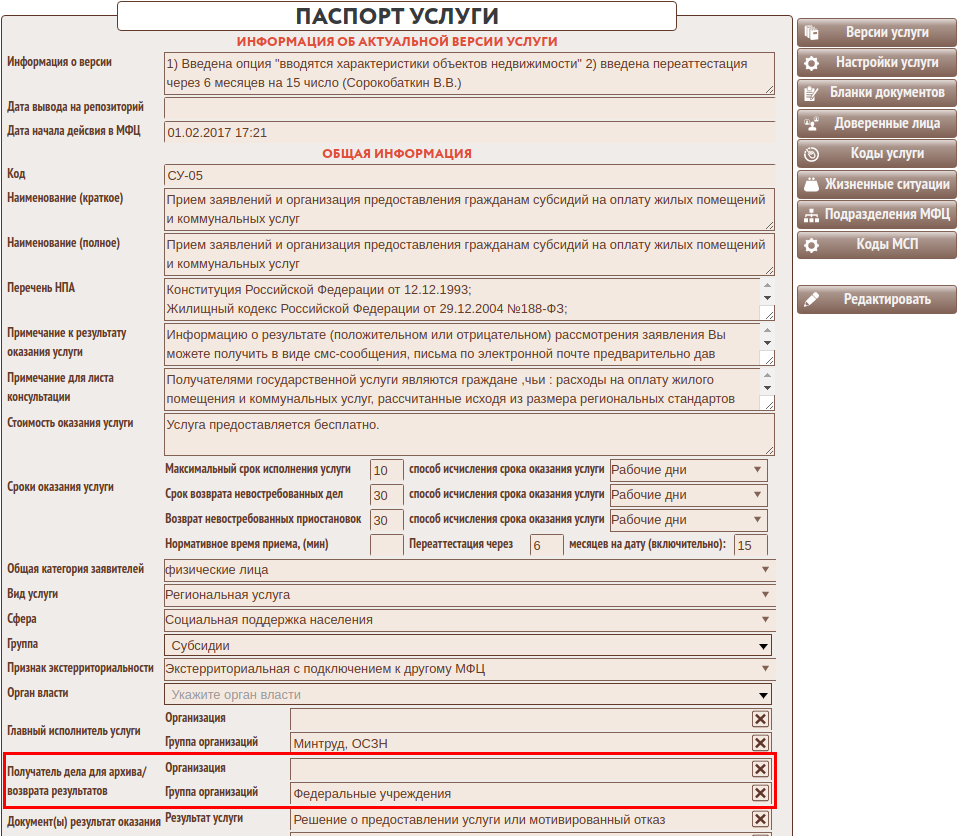Click the Версии услуги icon

[812, 33]
